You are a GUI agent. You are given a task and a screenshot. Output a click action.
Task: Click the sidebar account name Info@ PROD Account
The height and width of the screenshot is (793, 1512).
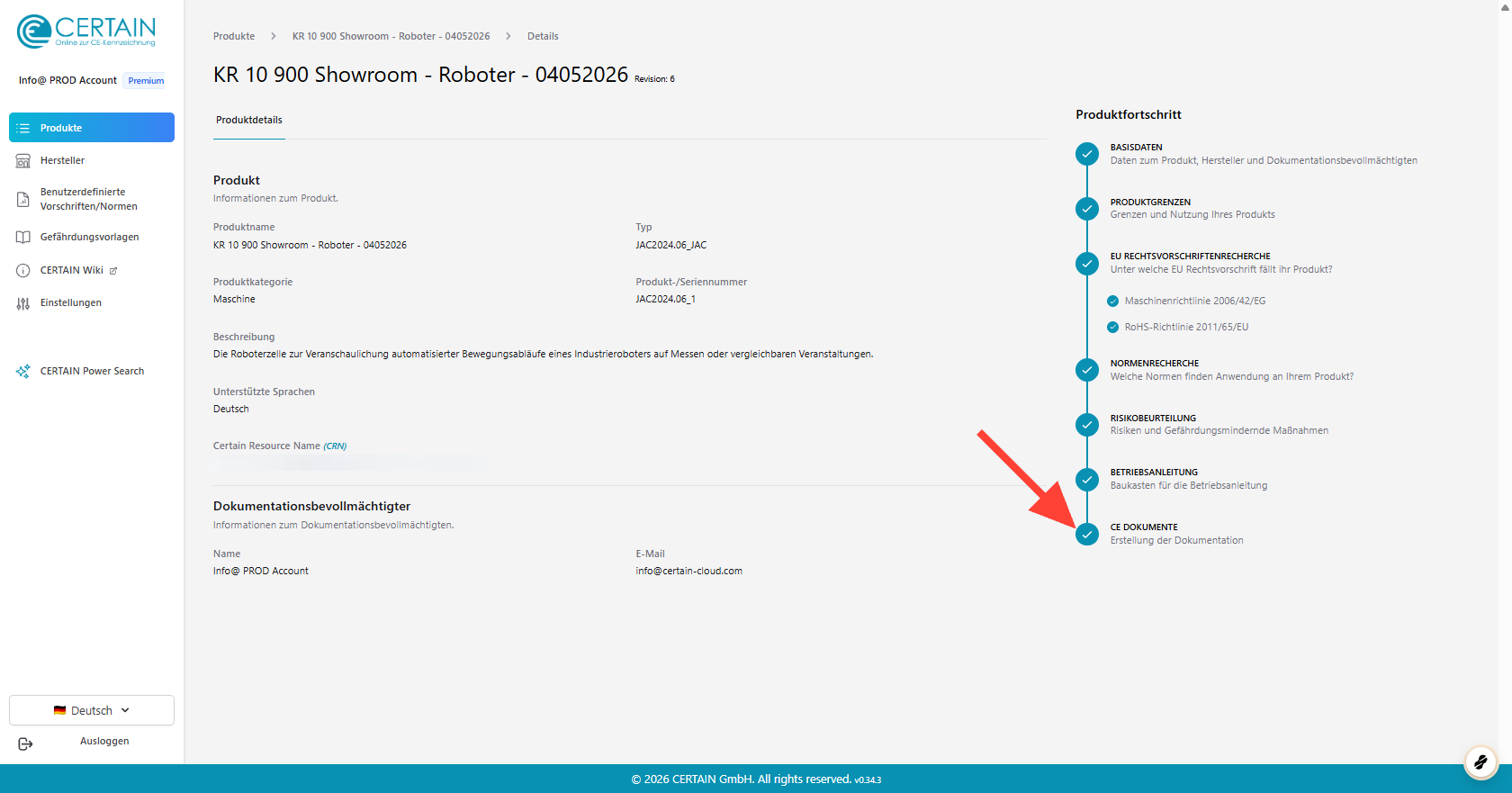click(x=67, y=81)
